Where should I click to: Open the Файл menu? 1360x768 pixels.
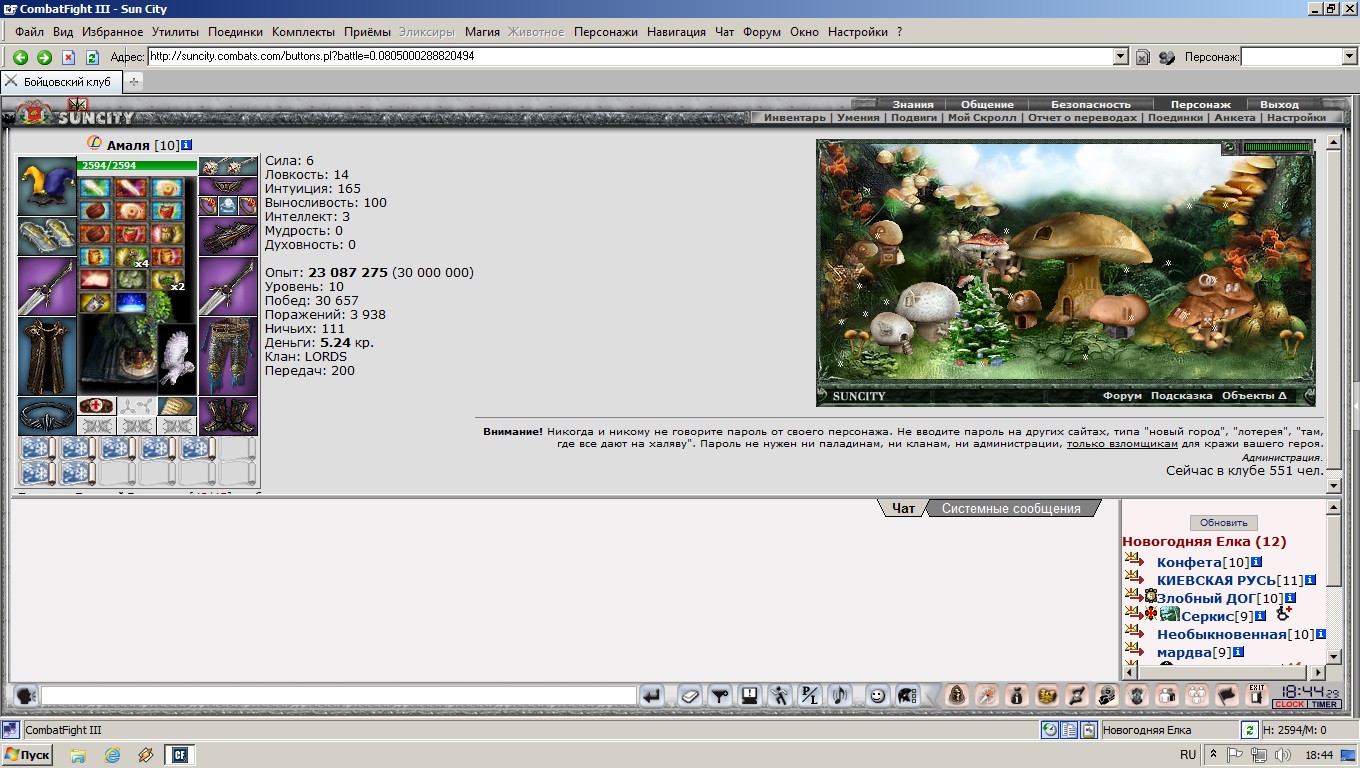pos(29,32)
